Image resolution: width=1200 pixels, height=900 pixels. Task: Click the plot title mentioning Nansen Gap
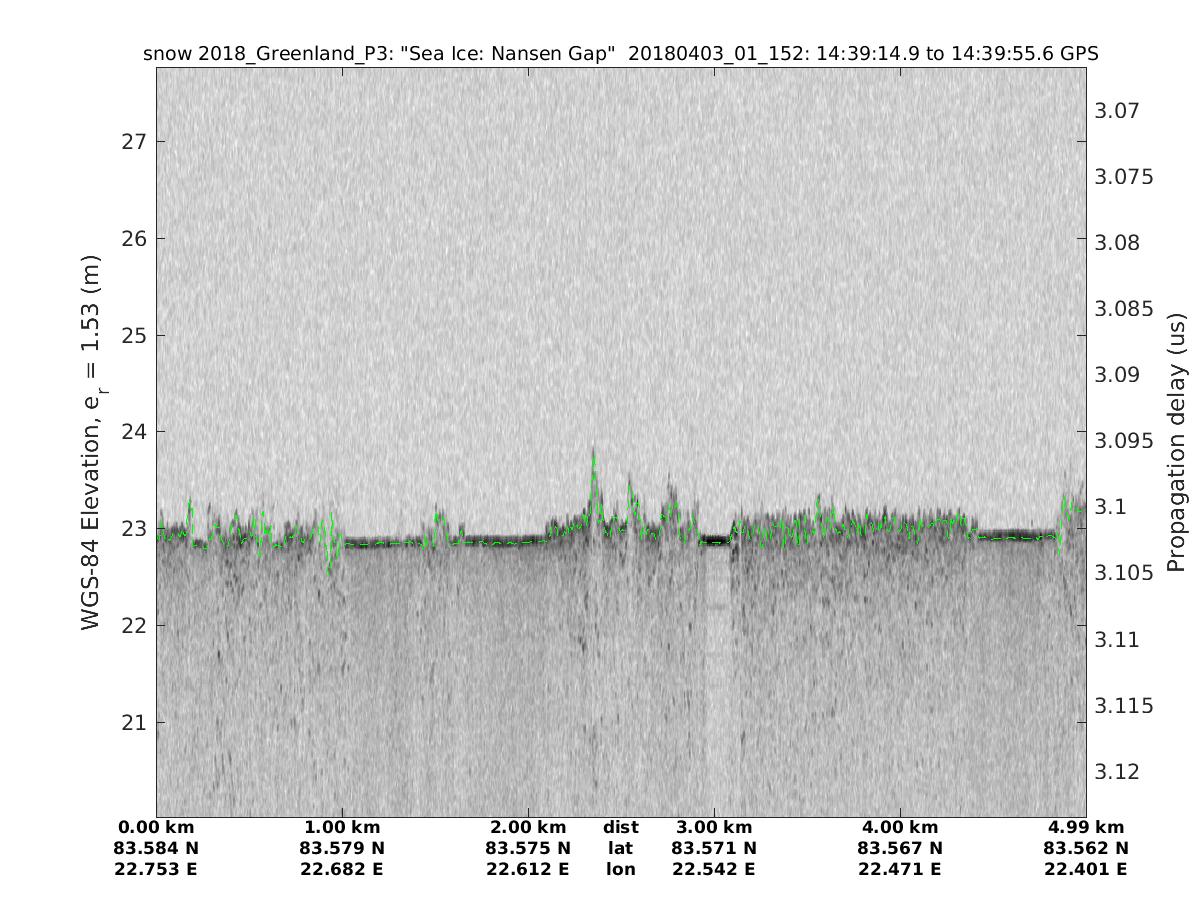coord(621,53)
